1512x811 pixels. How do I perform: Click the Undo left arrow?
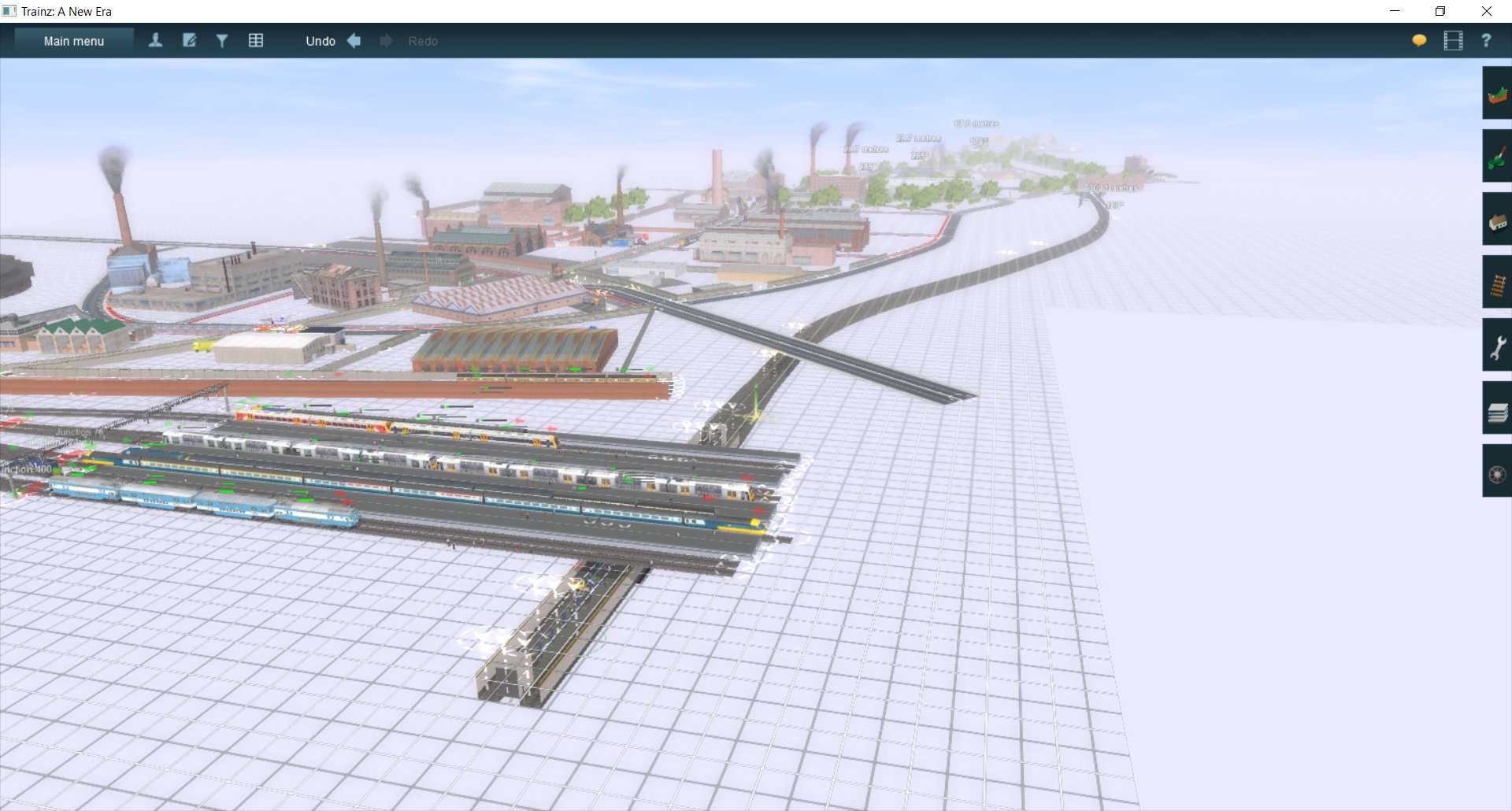click(354, 40)
